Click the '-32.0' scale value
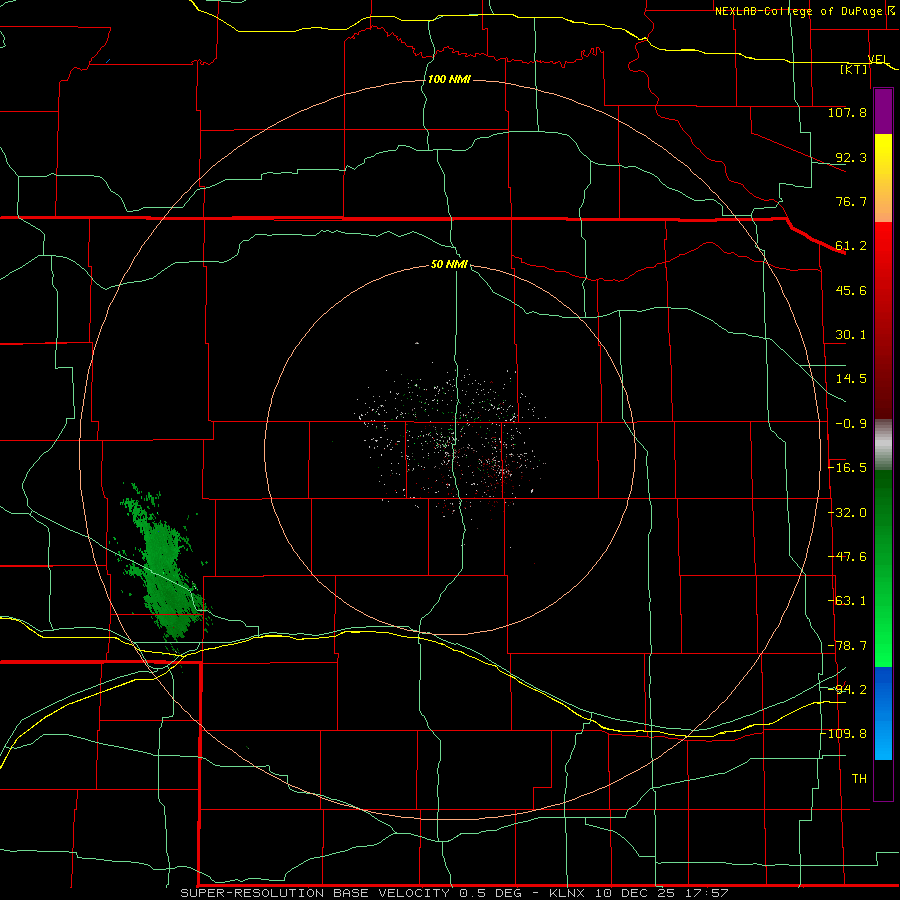Viewport: 900px width, 900px height. 847,513
